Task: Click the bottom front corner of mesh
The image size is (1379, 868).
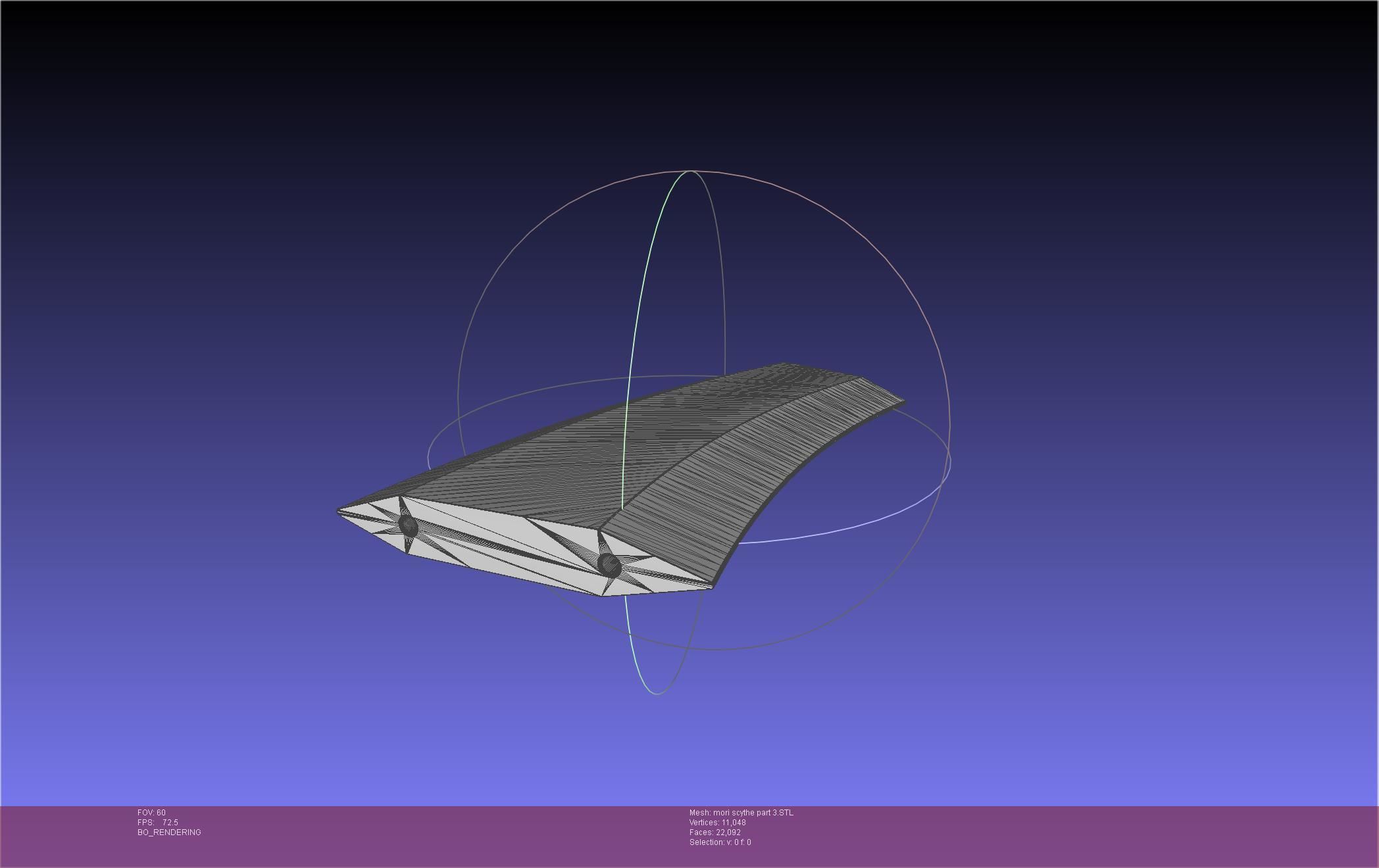Action: pyautogui.click(x=602, y=595)
